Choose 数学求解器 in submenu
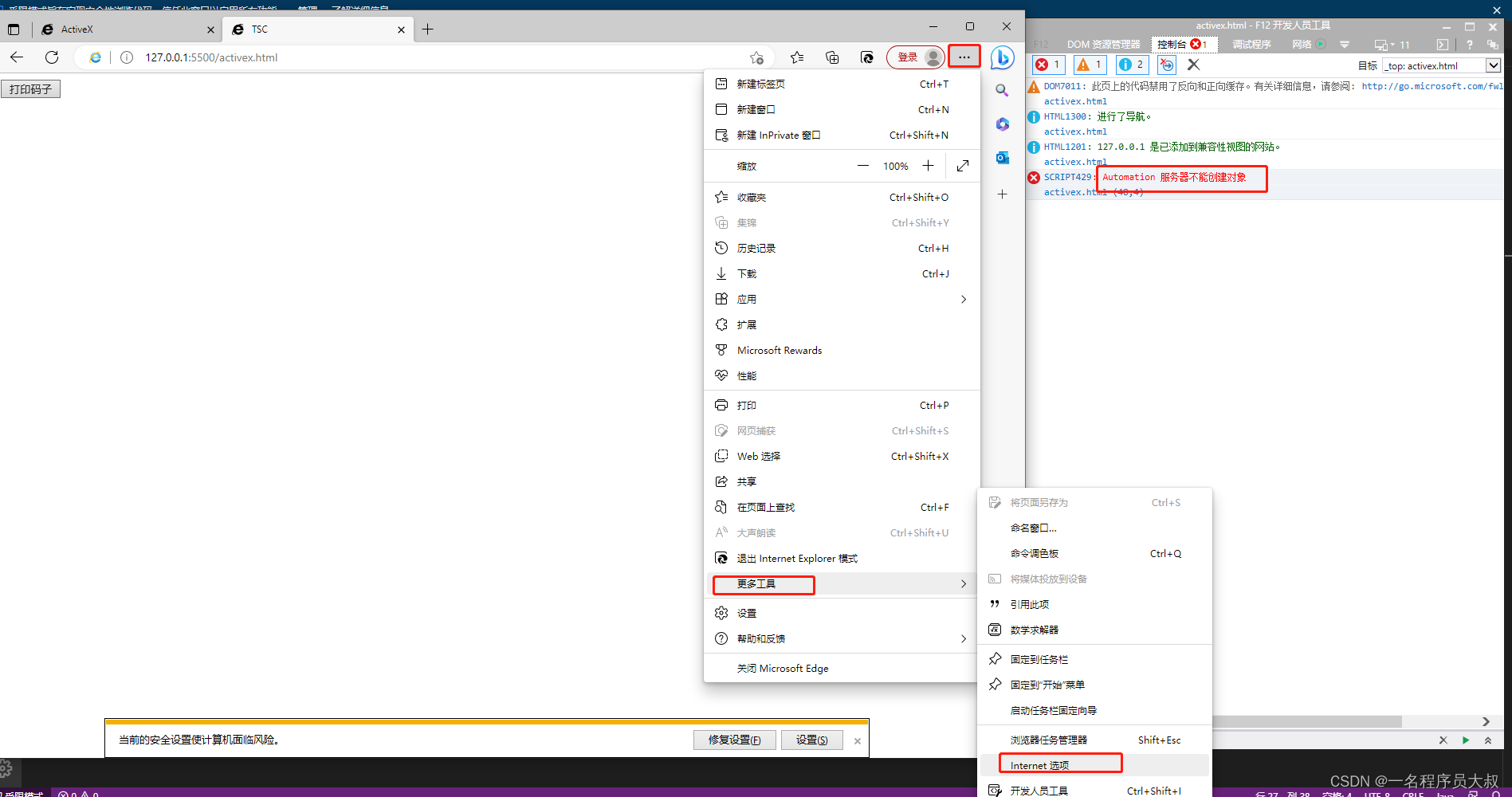This screenshot has height=797, width=1512. click(1094, 630)
